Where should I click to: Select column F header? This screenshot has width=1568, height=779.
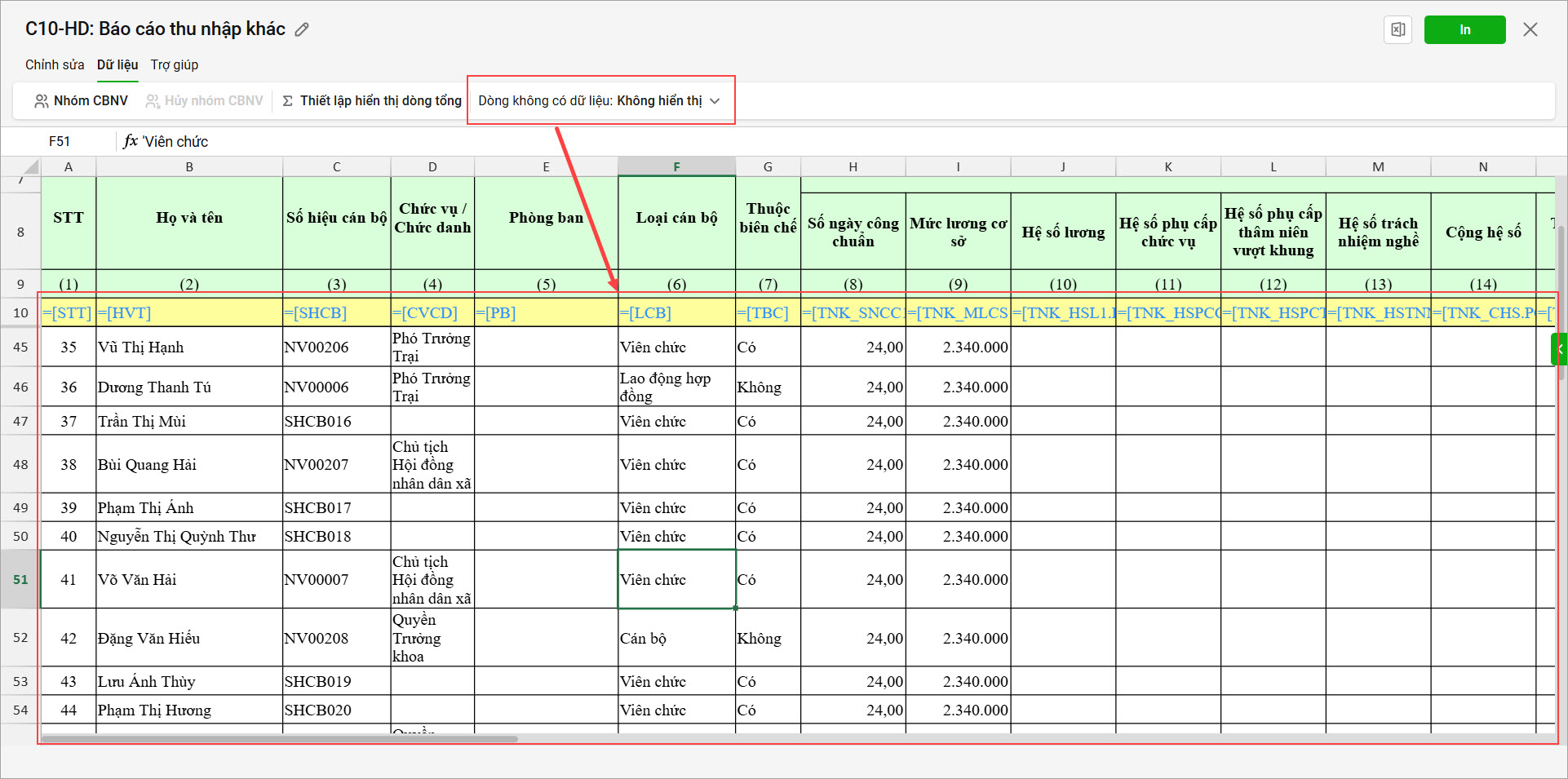(x=676, y=166)
